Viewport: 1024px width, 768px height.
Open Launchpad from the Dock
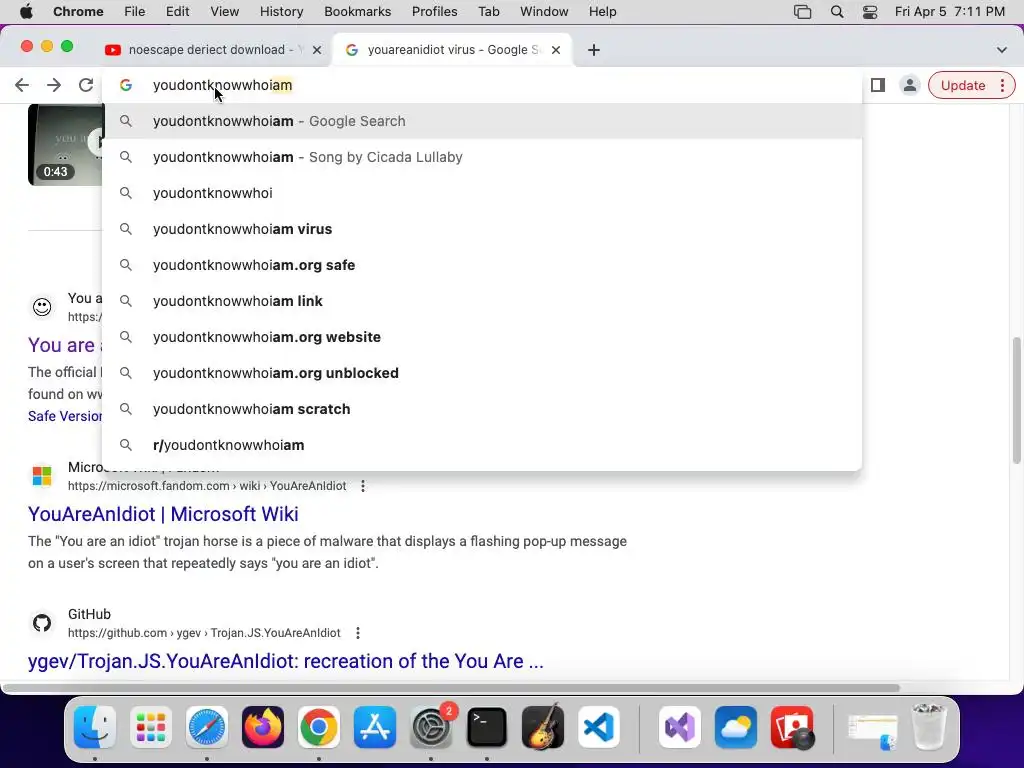pyautogui.click(x=151, y=727)
